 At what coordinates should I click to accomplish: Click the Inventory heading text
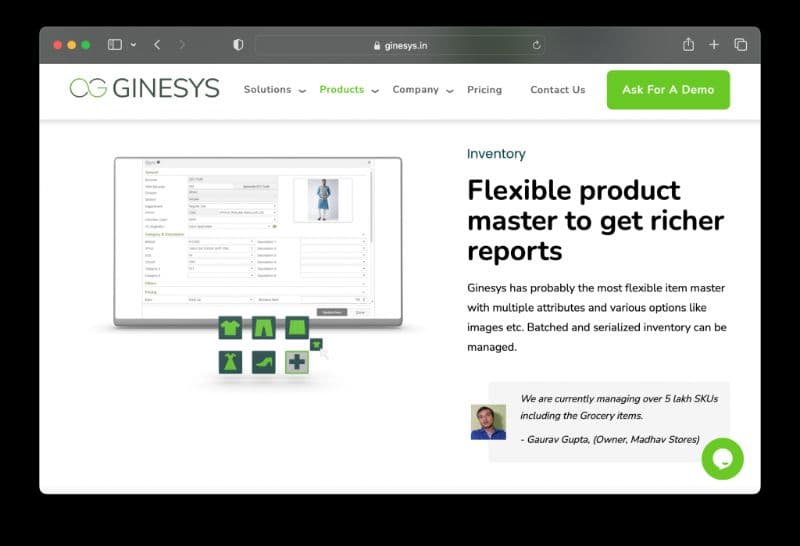tap(496, 154)
